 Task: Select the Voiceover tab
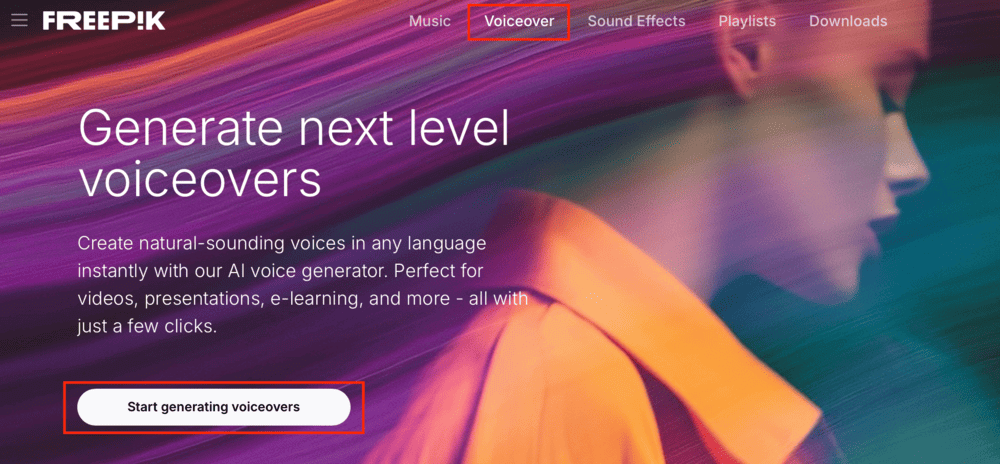tap(519, 21)
